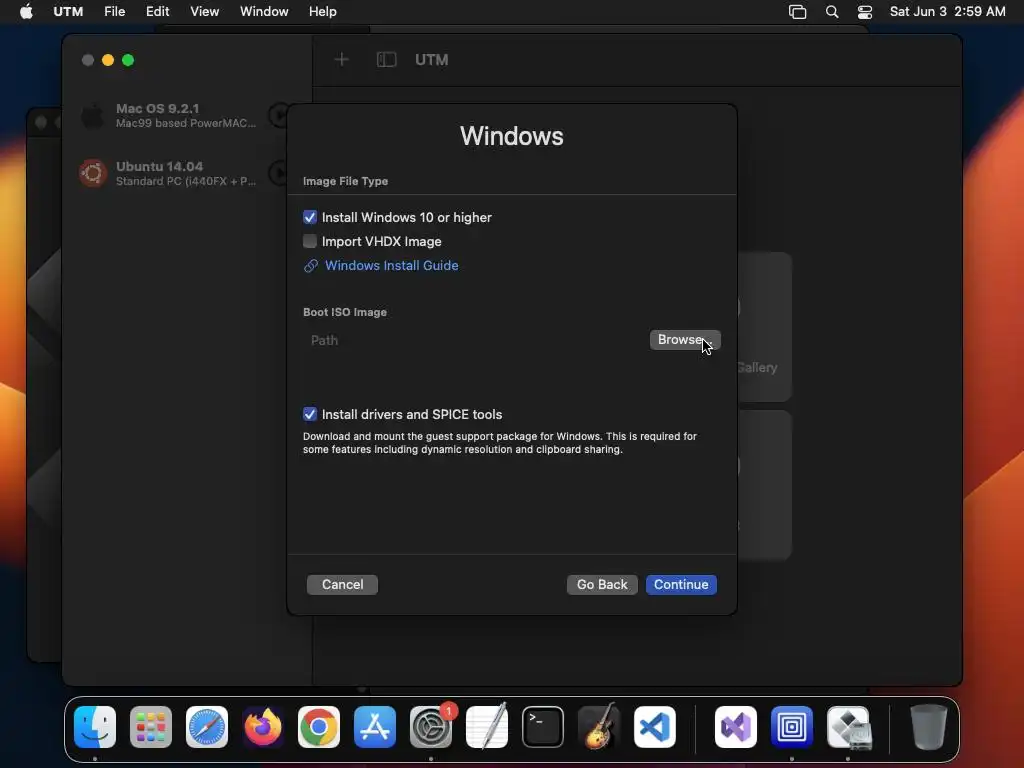Open the File menu
1024x768 pixels.
[114, 12]
